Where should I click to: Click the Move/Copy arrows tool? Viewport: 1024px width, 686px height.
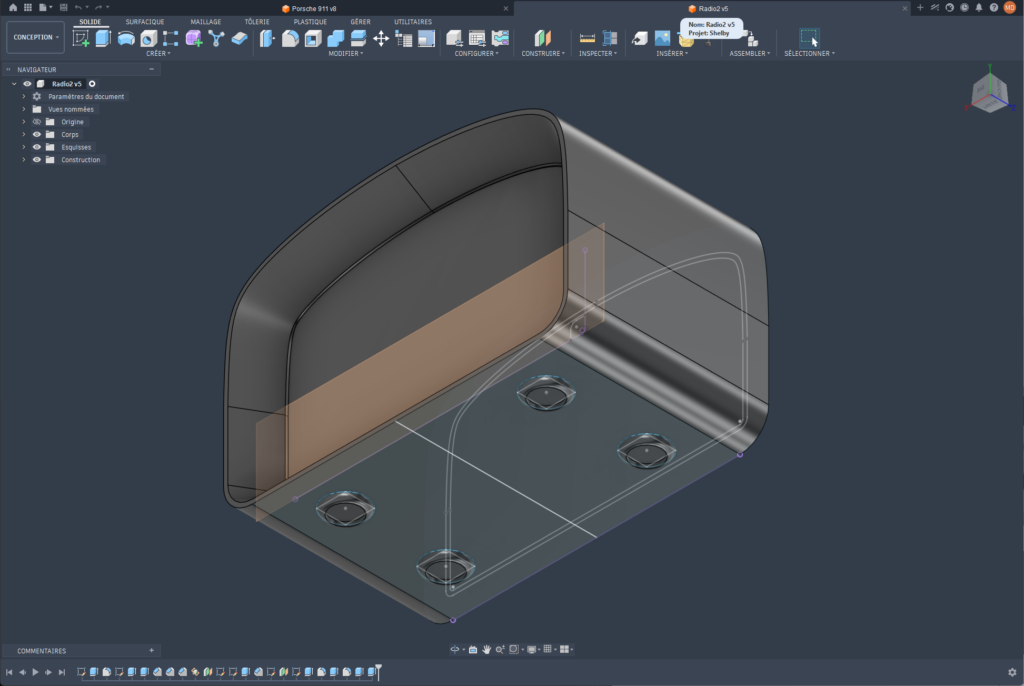[x=381, y=39]
